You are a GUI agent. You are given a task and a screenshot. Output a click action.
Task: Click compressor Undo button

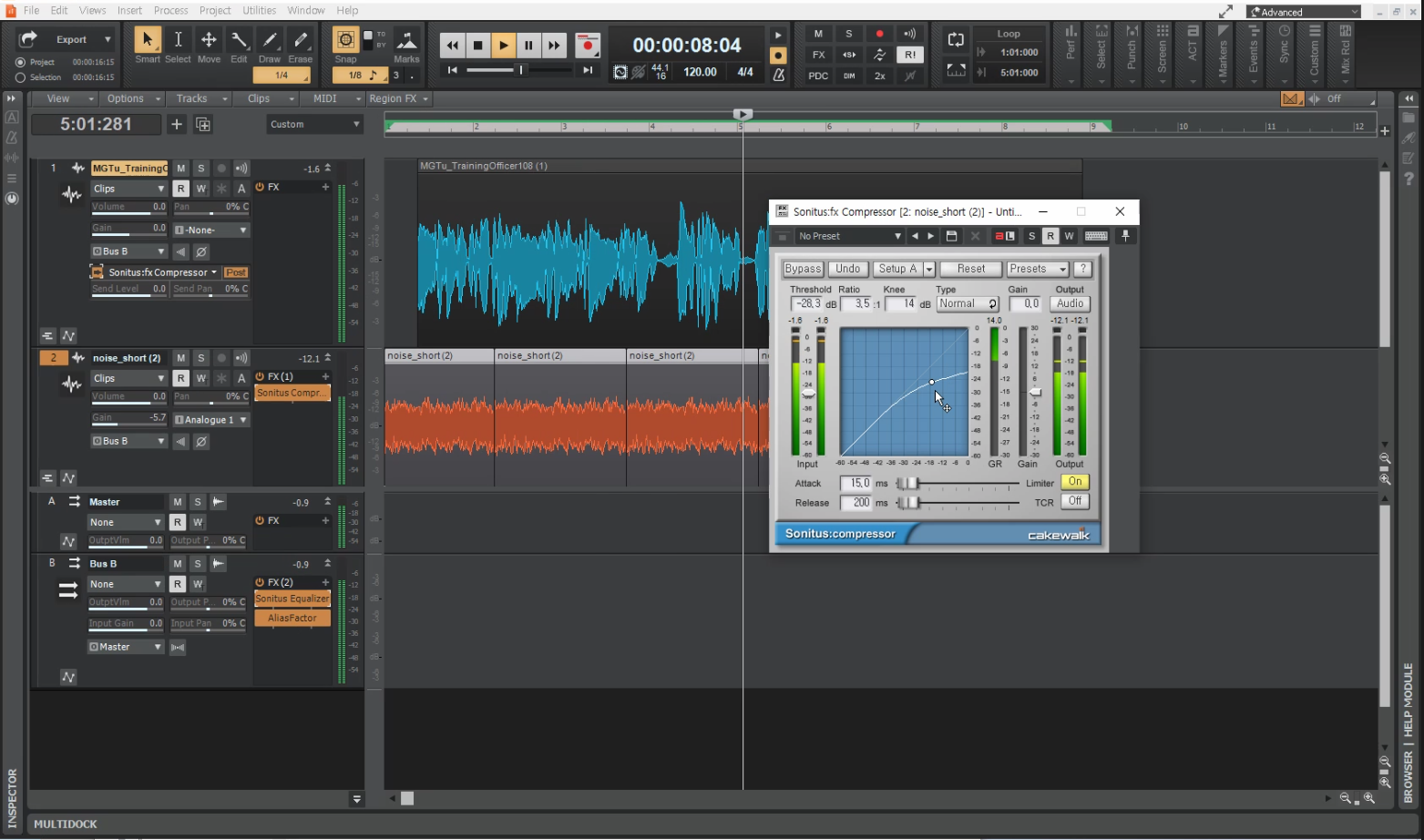point(847,269)
